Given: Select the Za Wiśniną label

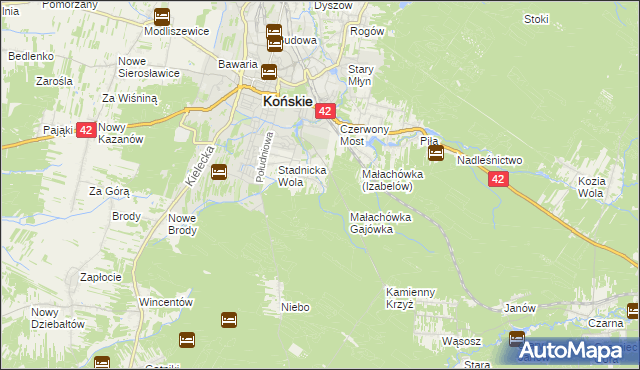Looking at the screenshot, I should click(x=129, y=98).
